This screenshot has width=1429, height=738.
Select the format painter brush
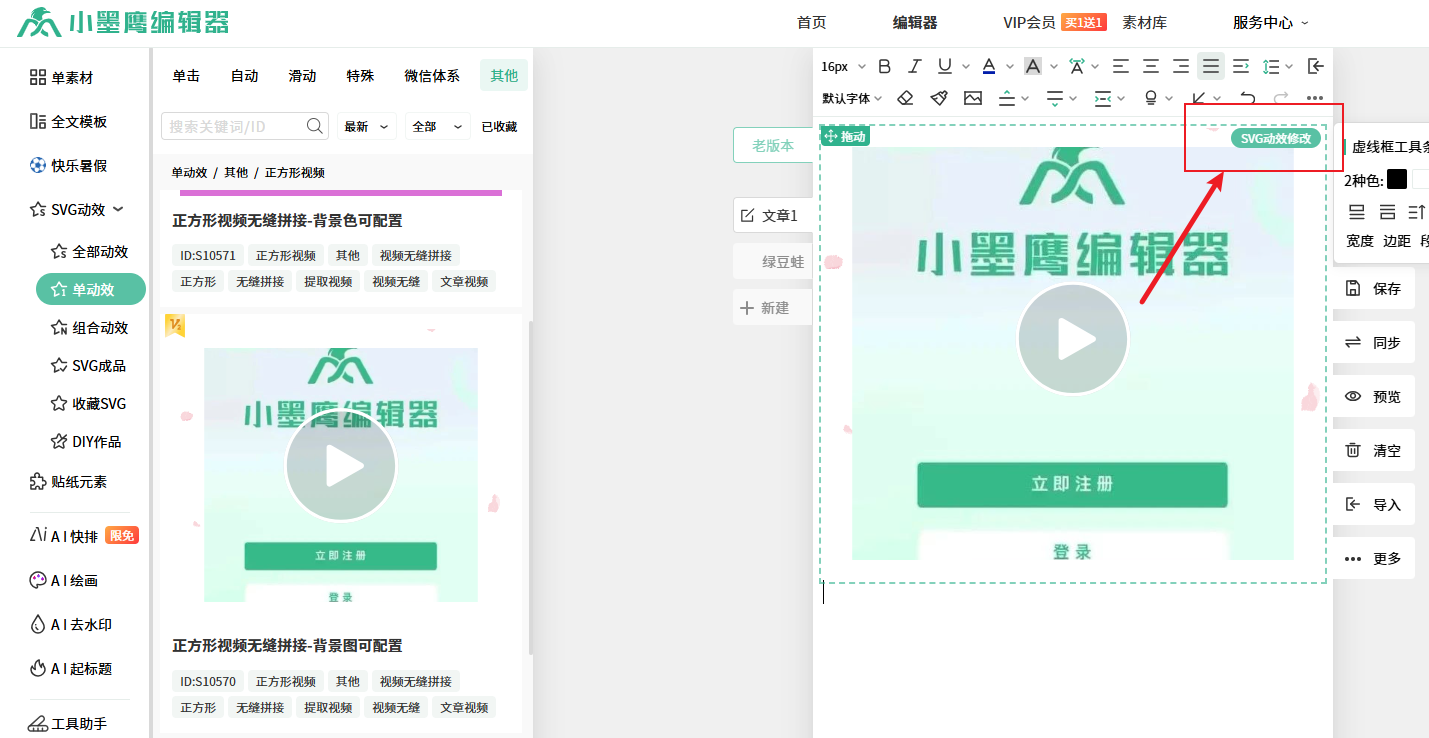point(939,98)
